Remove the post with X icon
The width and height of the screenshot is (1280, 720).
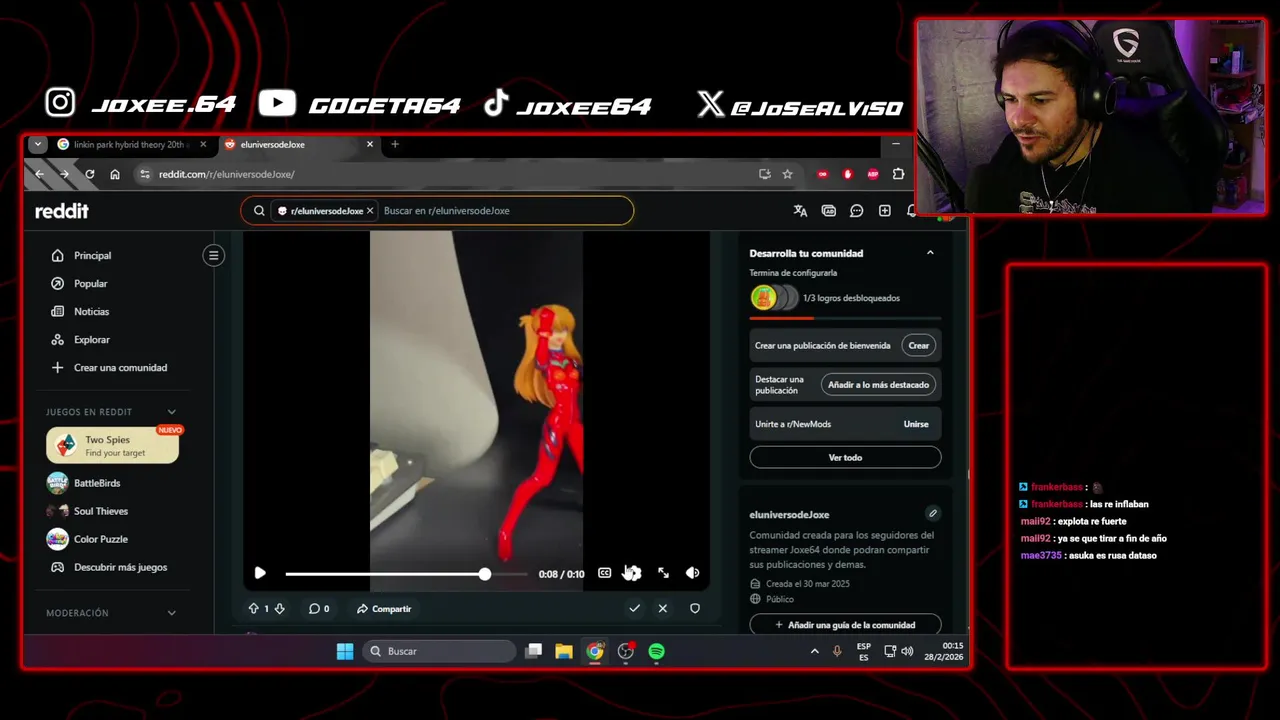(662, 608)
